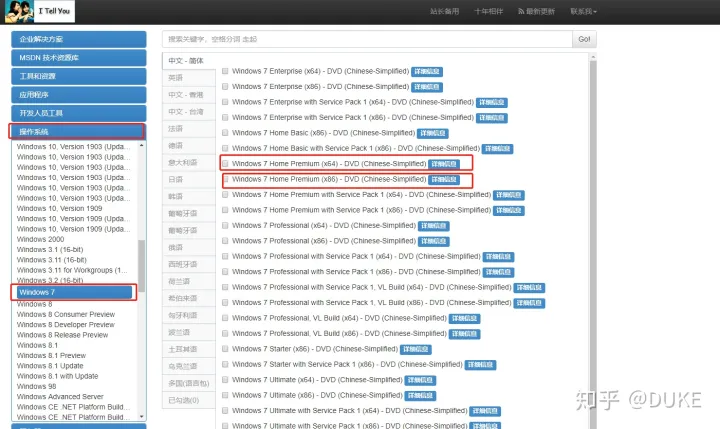This screenshot has width=720, height=429.
Task: Show 详细信息 for Windows 7 Professional (x86)
Action: (x=433, y=241)
